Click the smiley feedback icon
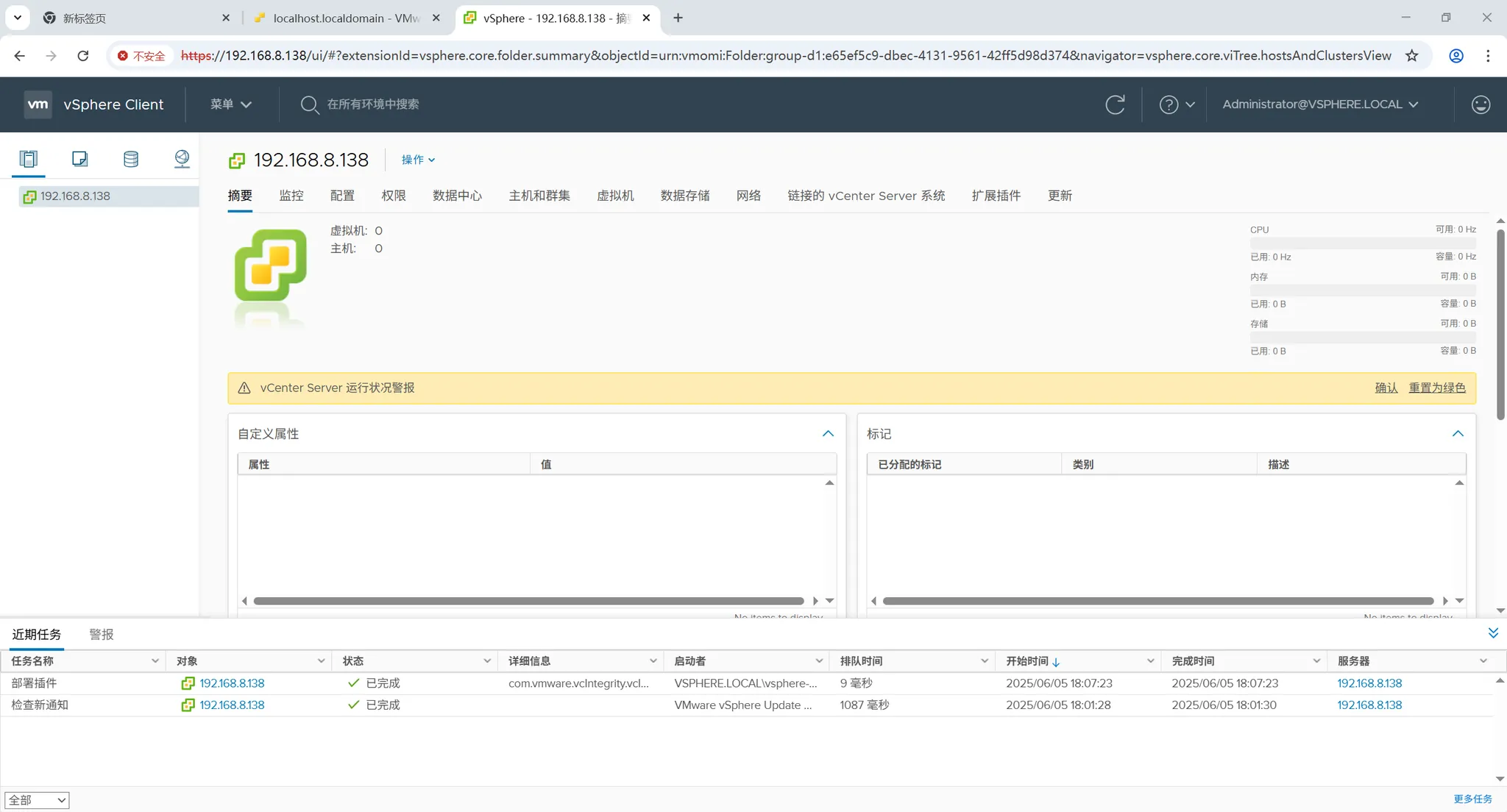This screenshot has height=812, width=1507. 1481,104
